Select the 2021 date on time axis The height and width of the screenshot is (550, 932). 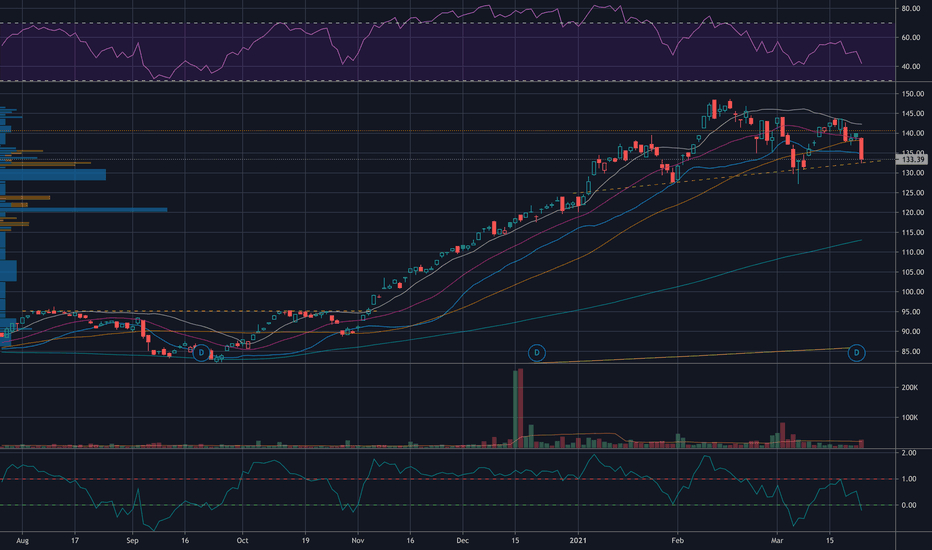tap(578, 540)
